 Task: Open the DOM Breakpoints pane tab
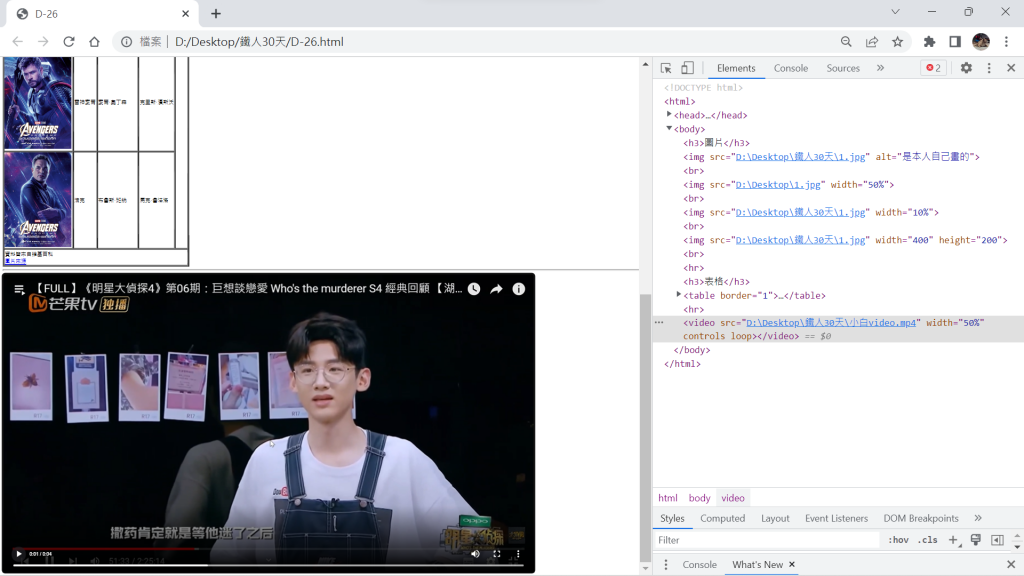tap(921, 518)
